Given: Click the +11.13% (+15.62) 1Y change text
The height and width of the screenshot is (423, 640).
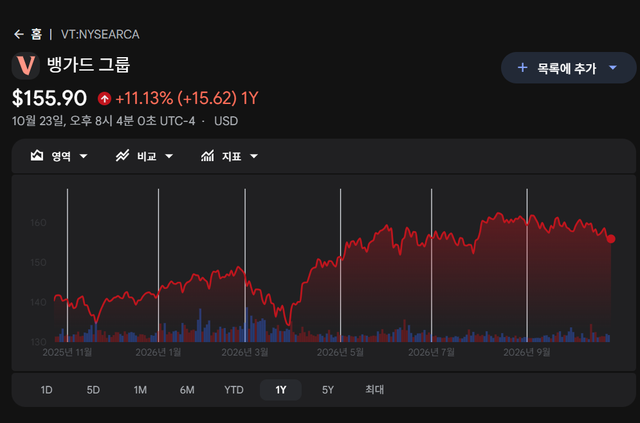Looking at the screenshot, I should point(187,98).
